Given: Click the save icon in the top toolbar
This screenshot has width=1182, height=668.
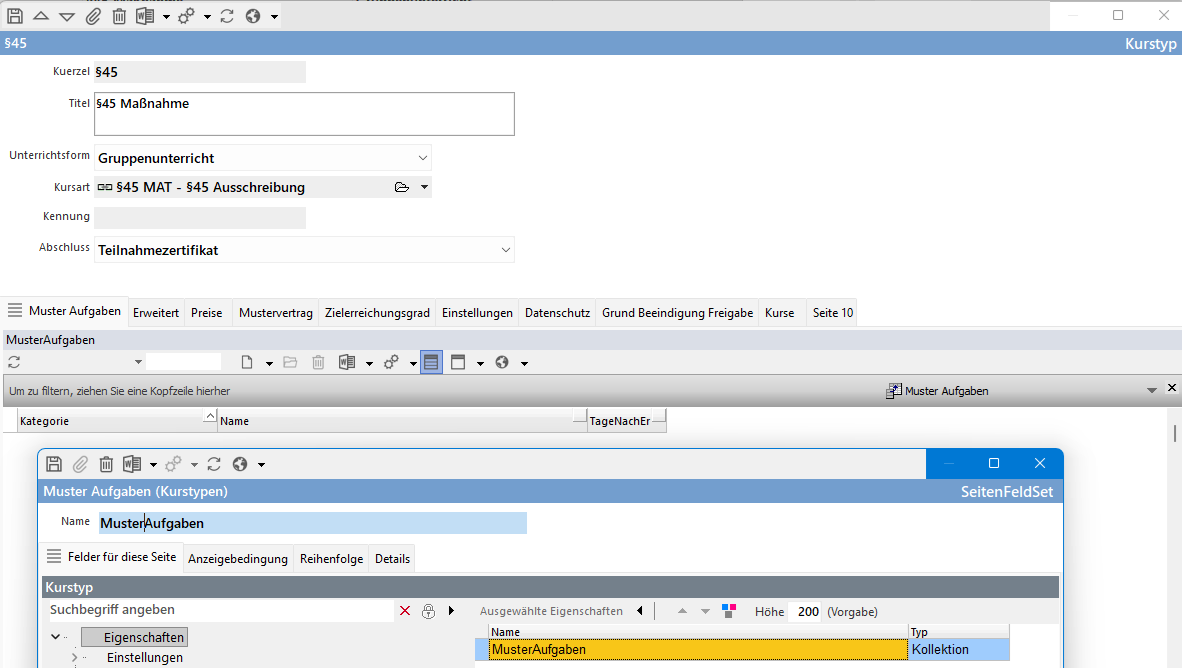Looking at the screenshot, I should [15, 16].
